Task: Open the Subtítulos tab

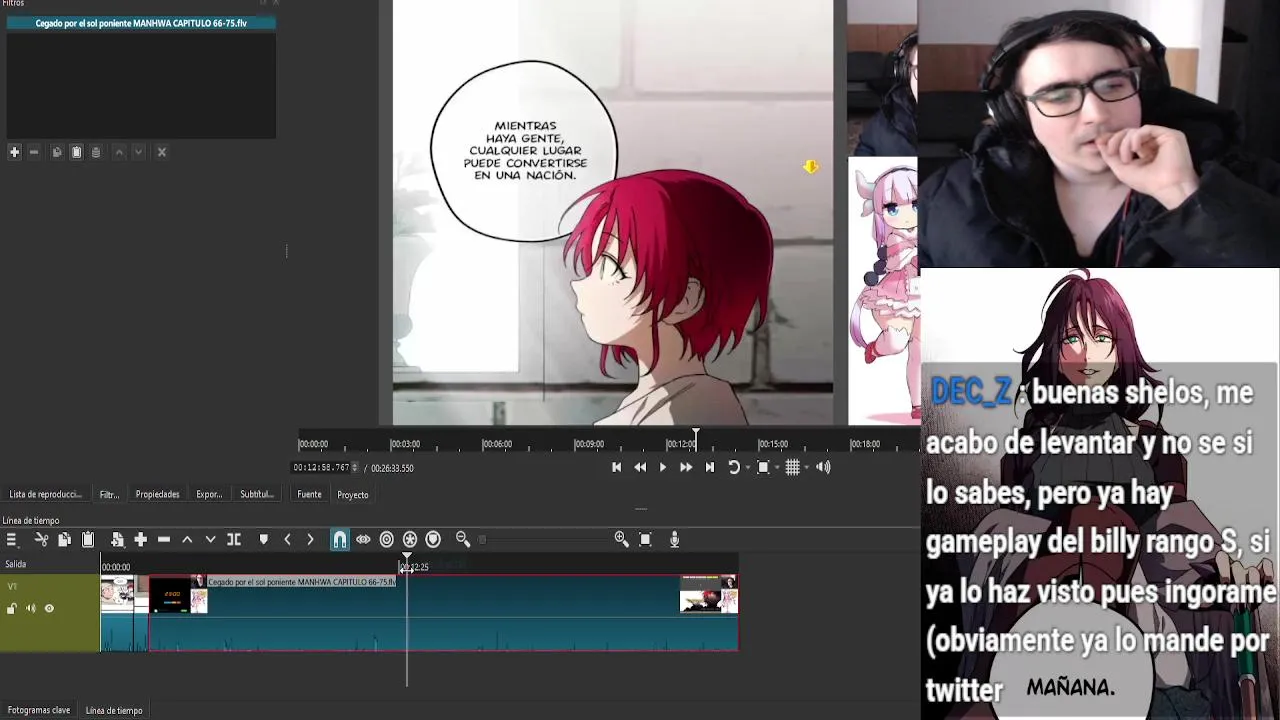Action: [256, 494]
